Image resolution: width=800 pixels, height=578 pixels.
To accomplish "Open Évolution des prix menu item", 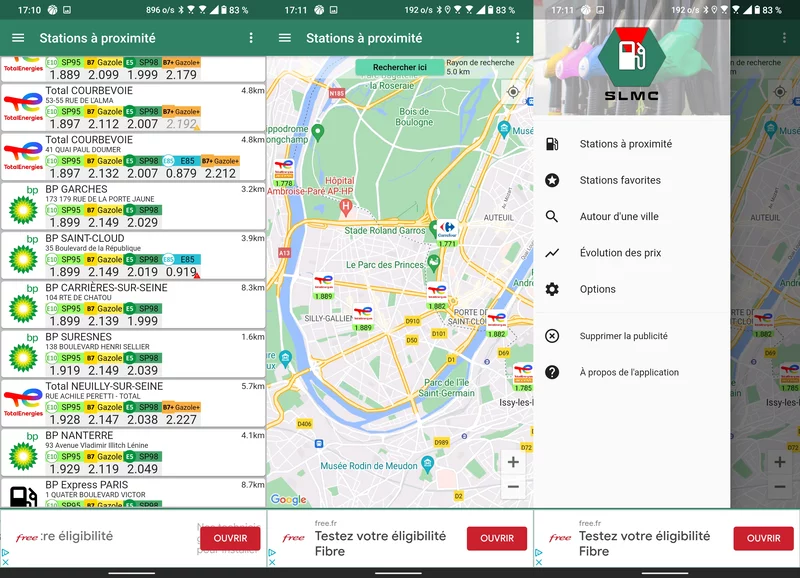I will point(632,253).
